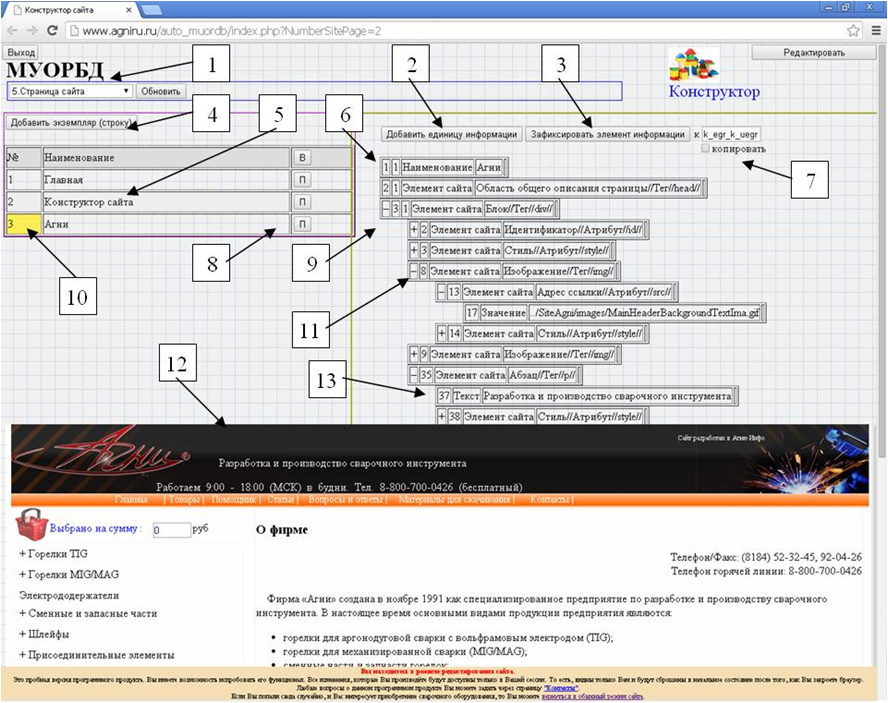Viewport: 888px width, 703px height.
Task: Click the 'Выбрано на сумму' label
Action: point(95,529)
